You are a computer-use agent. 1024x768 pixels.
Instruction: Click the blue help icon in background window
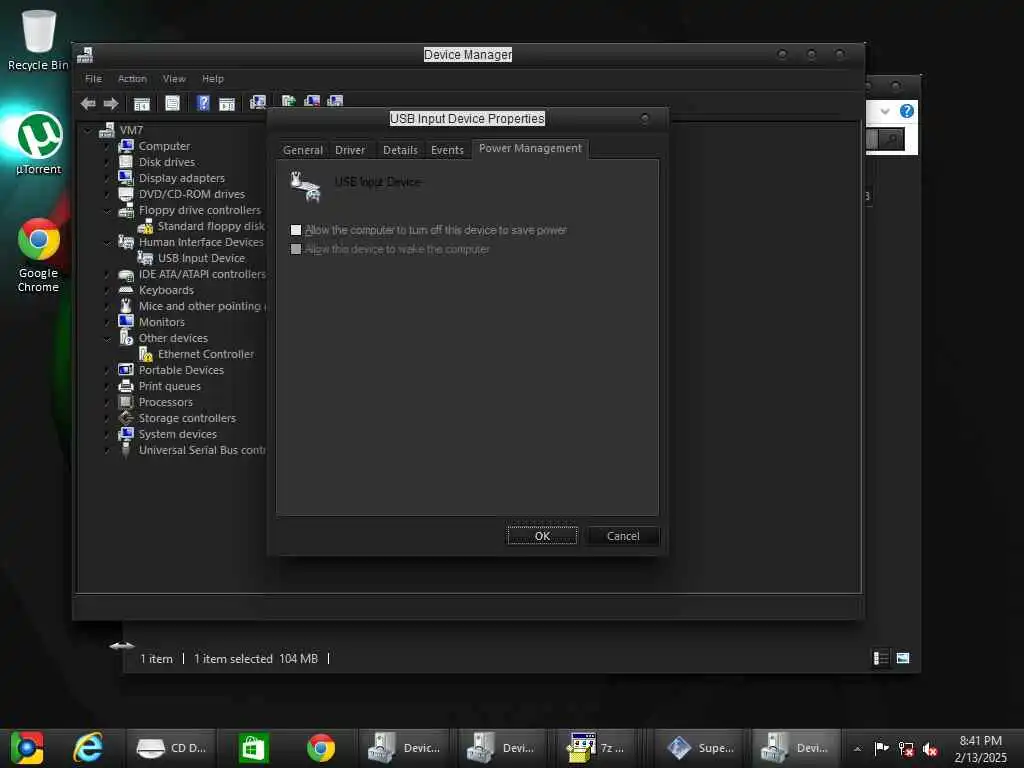tap(906, 111)
